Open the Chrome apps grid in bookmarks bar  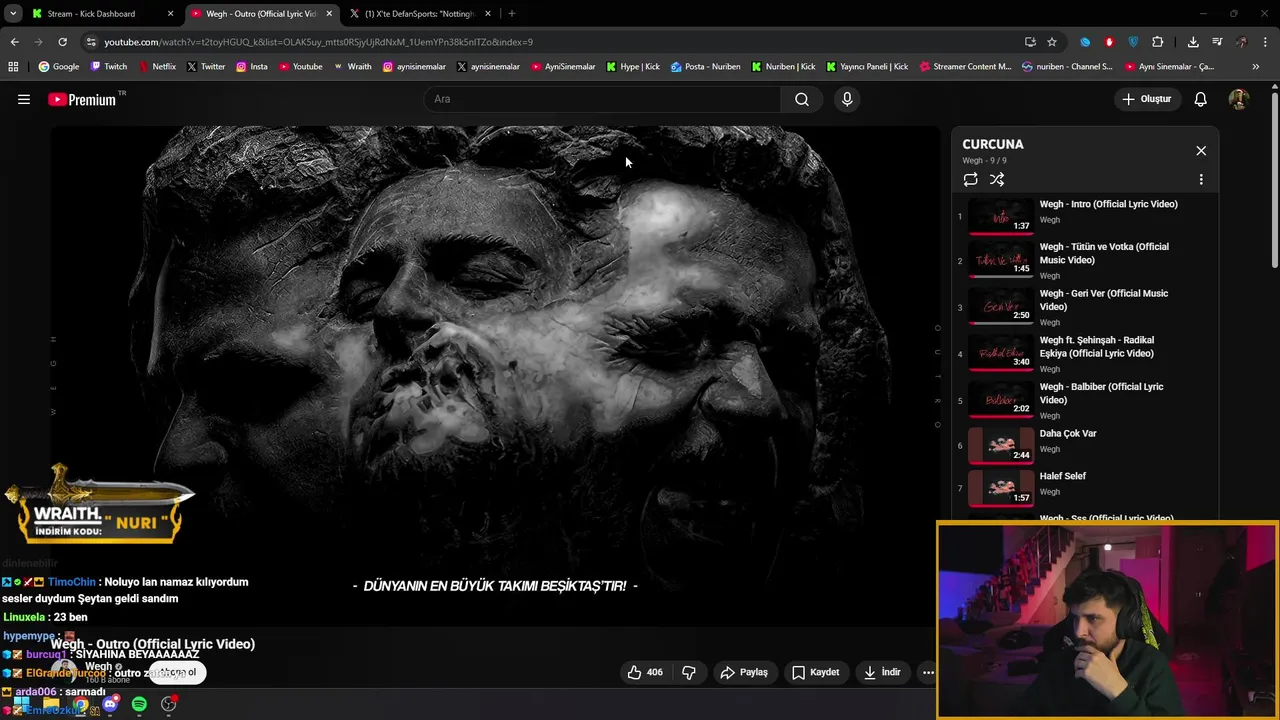[13, 67]
